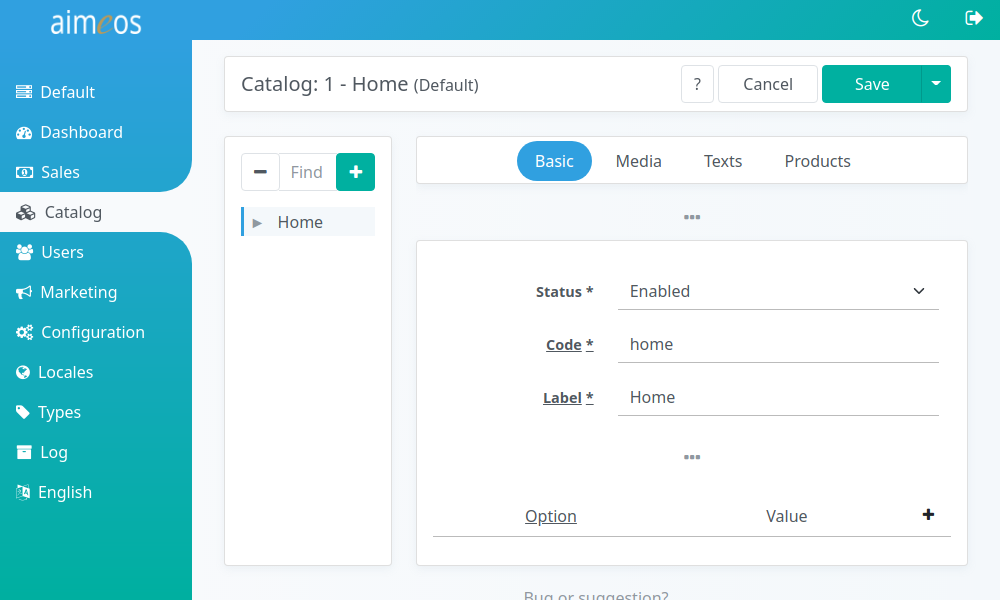This screenshot has width=1000, height=600.
Task: Click the Label field label
Action: (568, 398)
